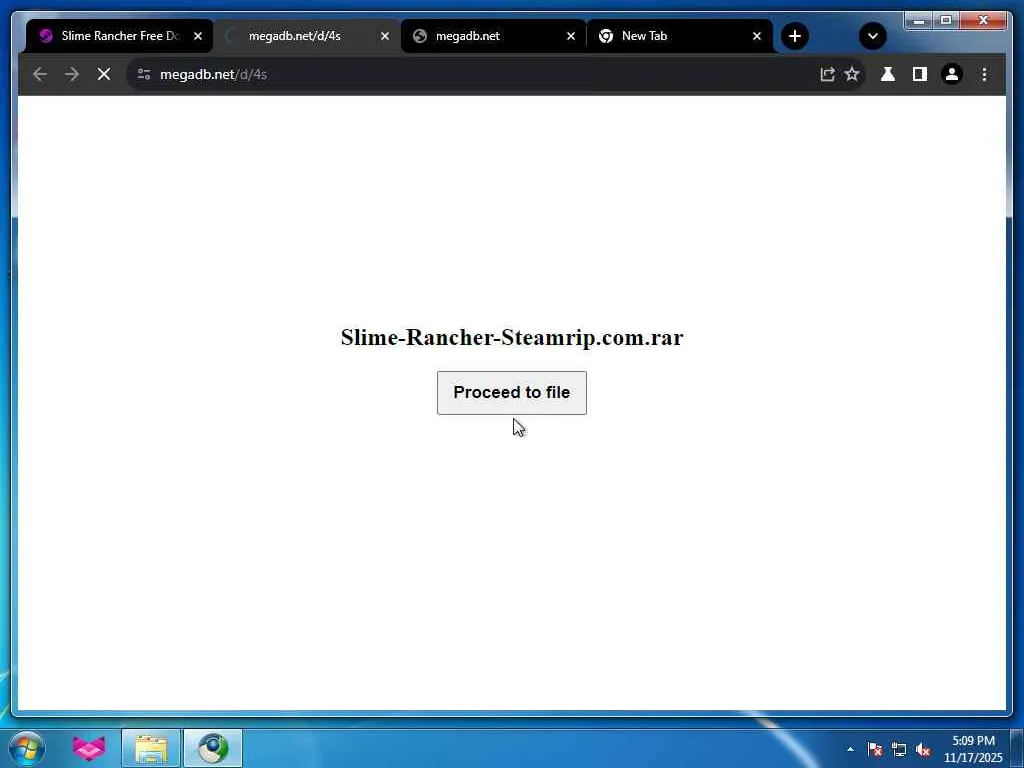Image resolution: width=1024 pixels, height=768 pixels.
Task: Launch the pink fox app in taskbar
Action: [89, 748]
